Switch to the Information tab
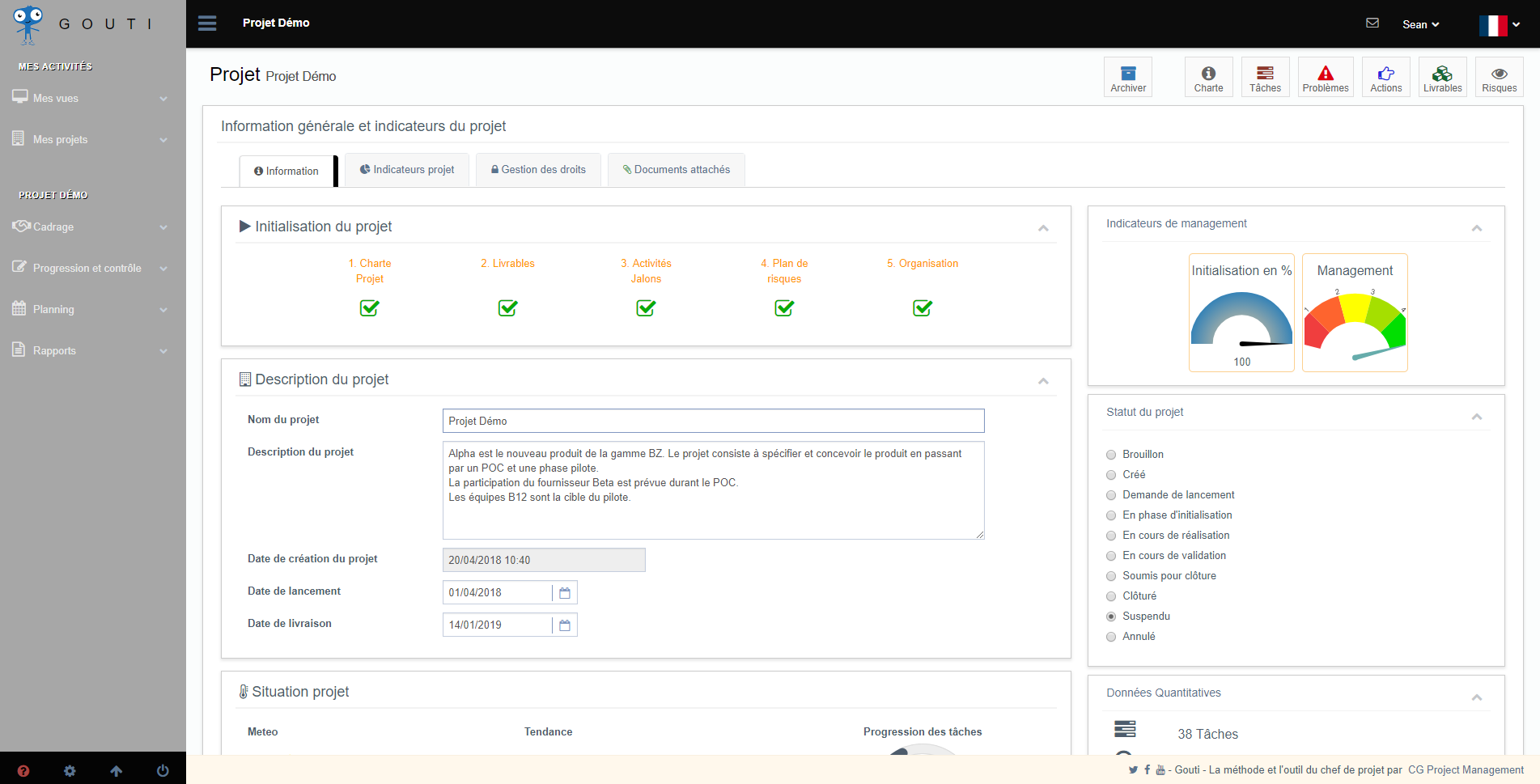 [286, 171]
